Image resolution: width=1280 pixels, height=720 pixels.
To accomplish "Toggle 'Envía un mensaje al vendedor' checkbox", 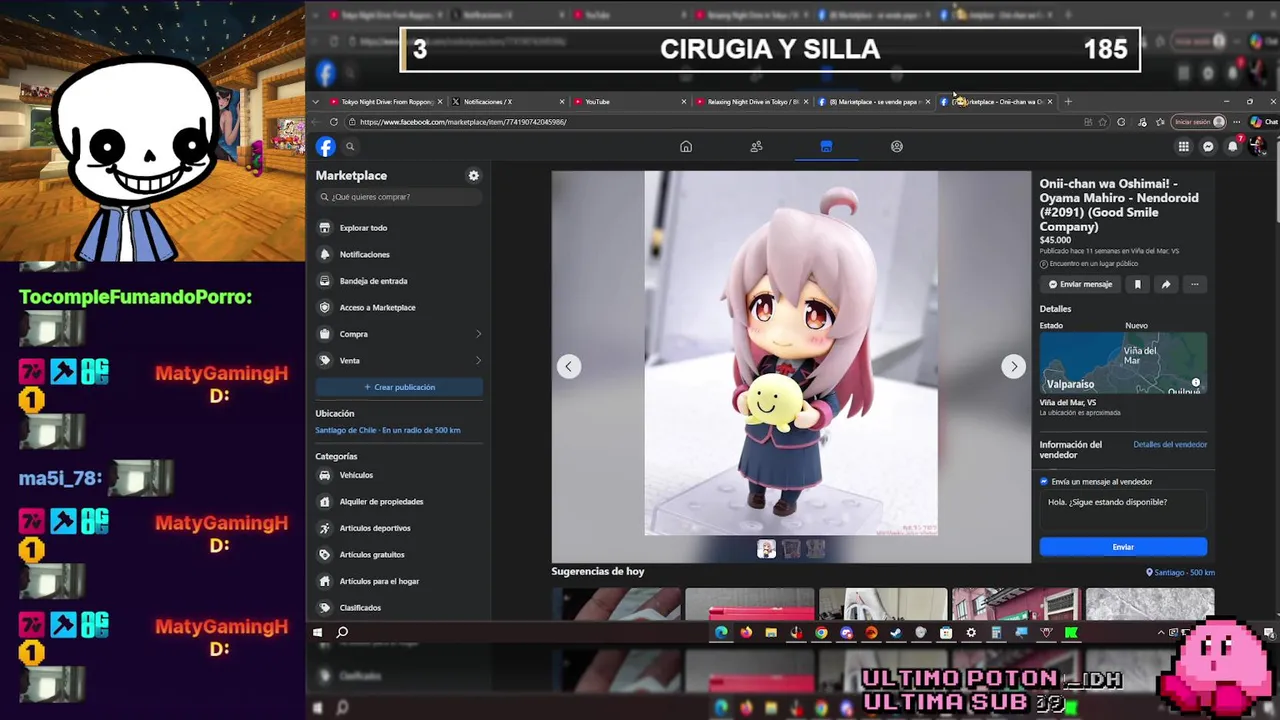I will (1044, 481).
